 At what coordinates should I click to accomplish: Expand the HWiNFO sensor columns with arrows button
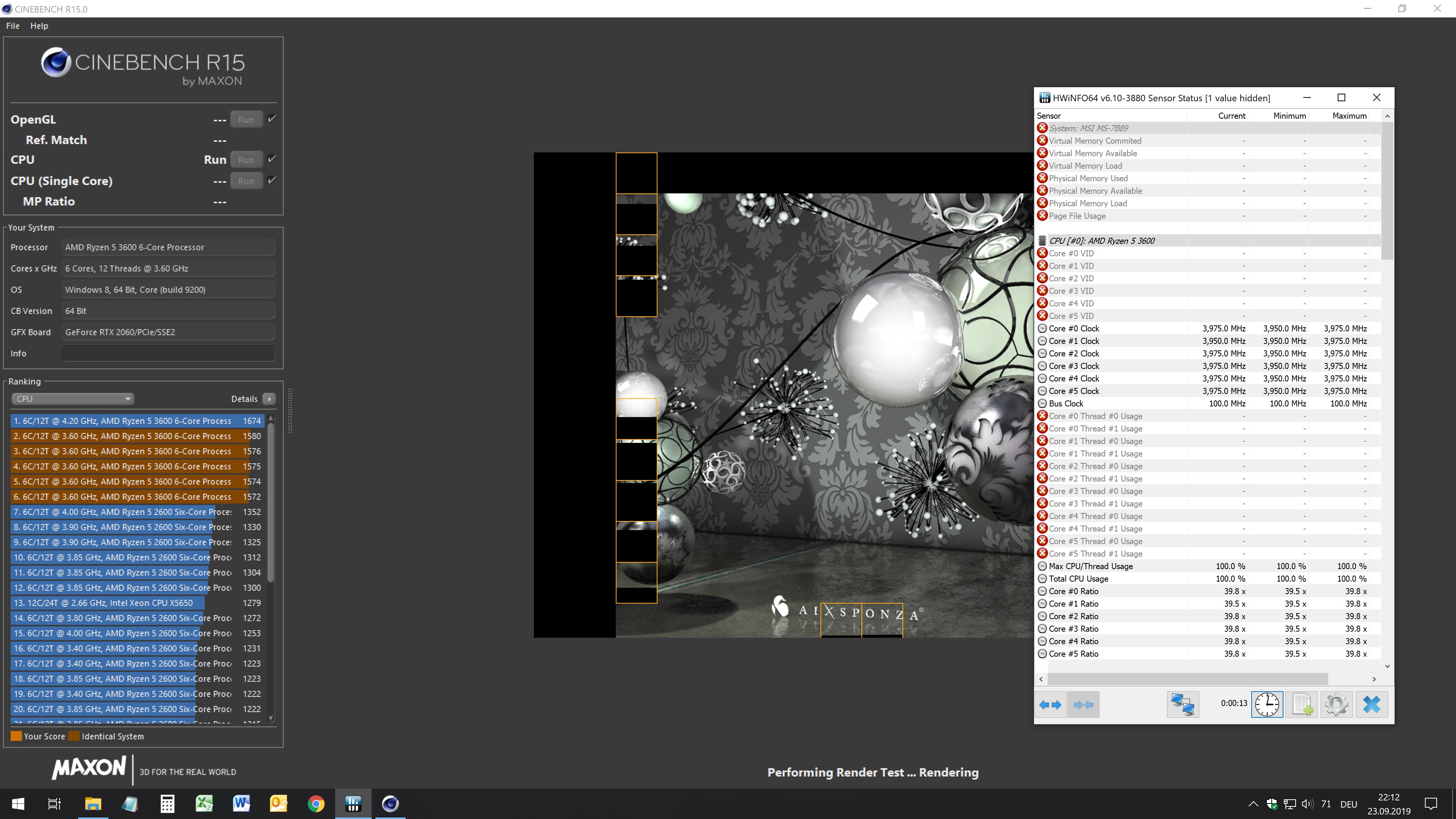click(1050, 704)
